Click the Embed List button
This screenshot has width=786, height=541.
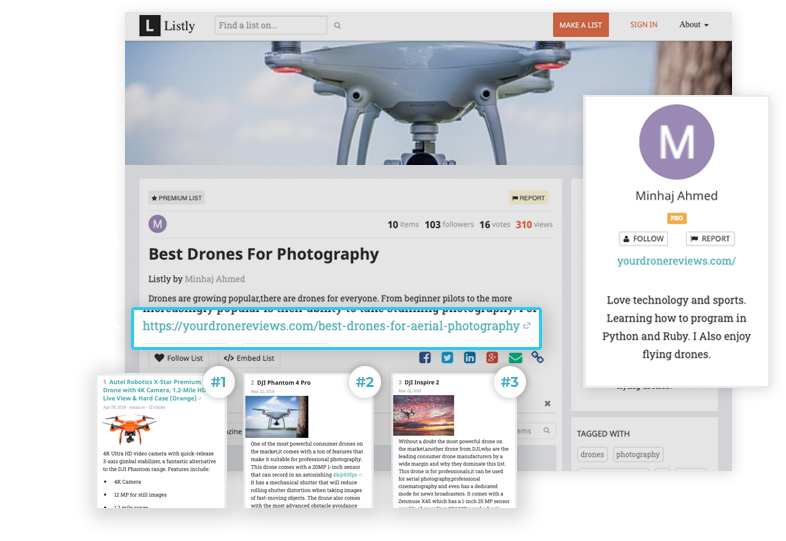tap(249, 358)
